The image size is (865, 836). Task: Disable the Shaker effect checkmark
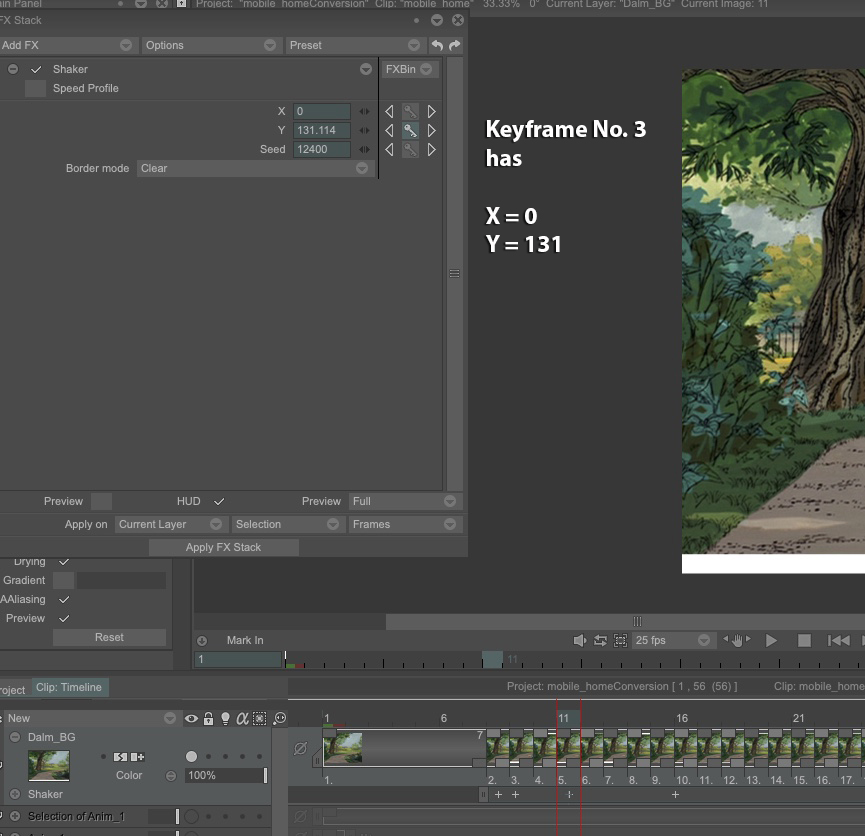36,70
